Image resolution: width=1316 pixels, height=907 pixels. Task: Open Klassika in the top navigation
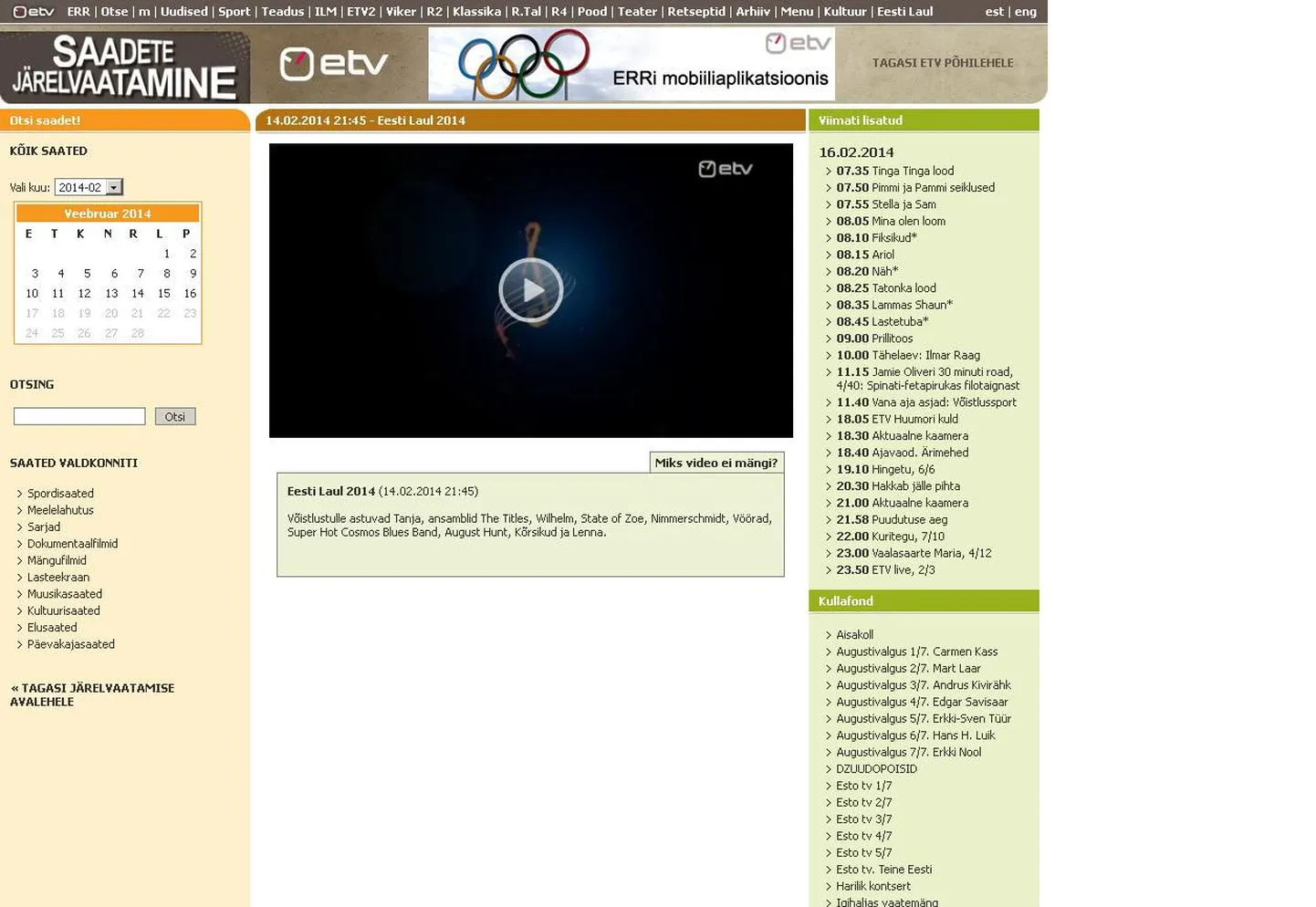pos(477,12)
